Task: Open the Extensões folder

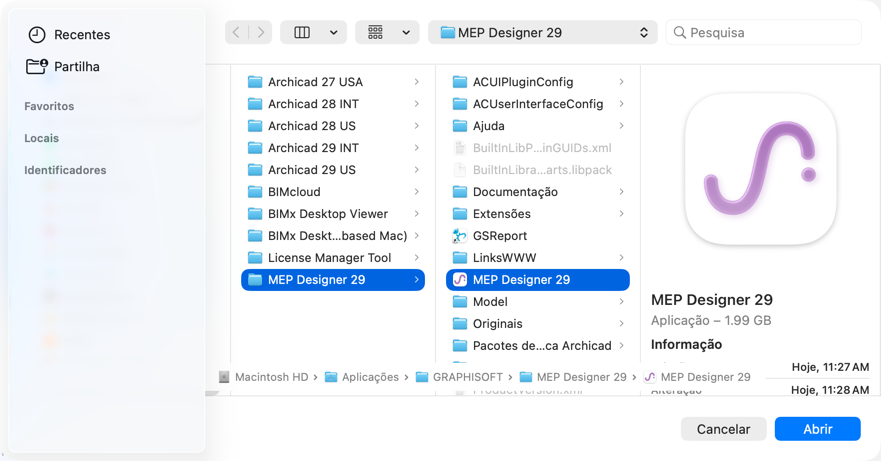Action: [x=538, y=214]
